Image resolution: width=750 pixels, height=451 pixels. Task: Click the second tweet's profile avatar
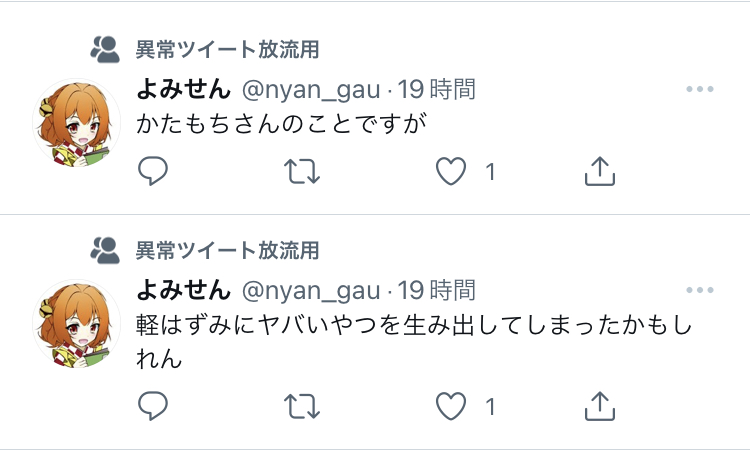(77, 322)
